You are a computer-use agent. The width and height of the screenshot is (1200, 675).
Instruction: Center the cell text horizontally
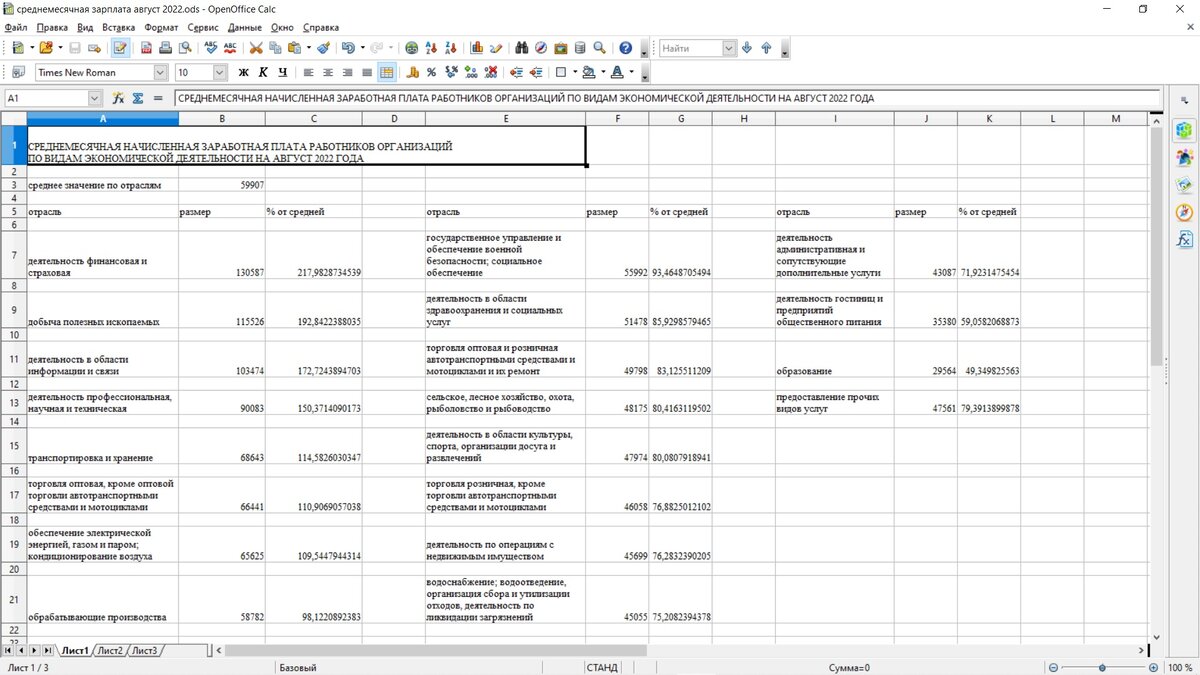[x=328, y=72]
